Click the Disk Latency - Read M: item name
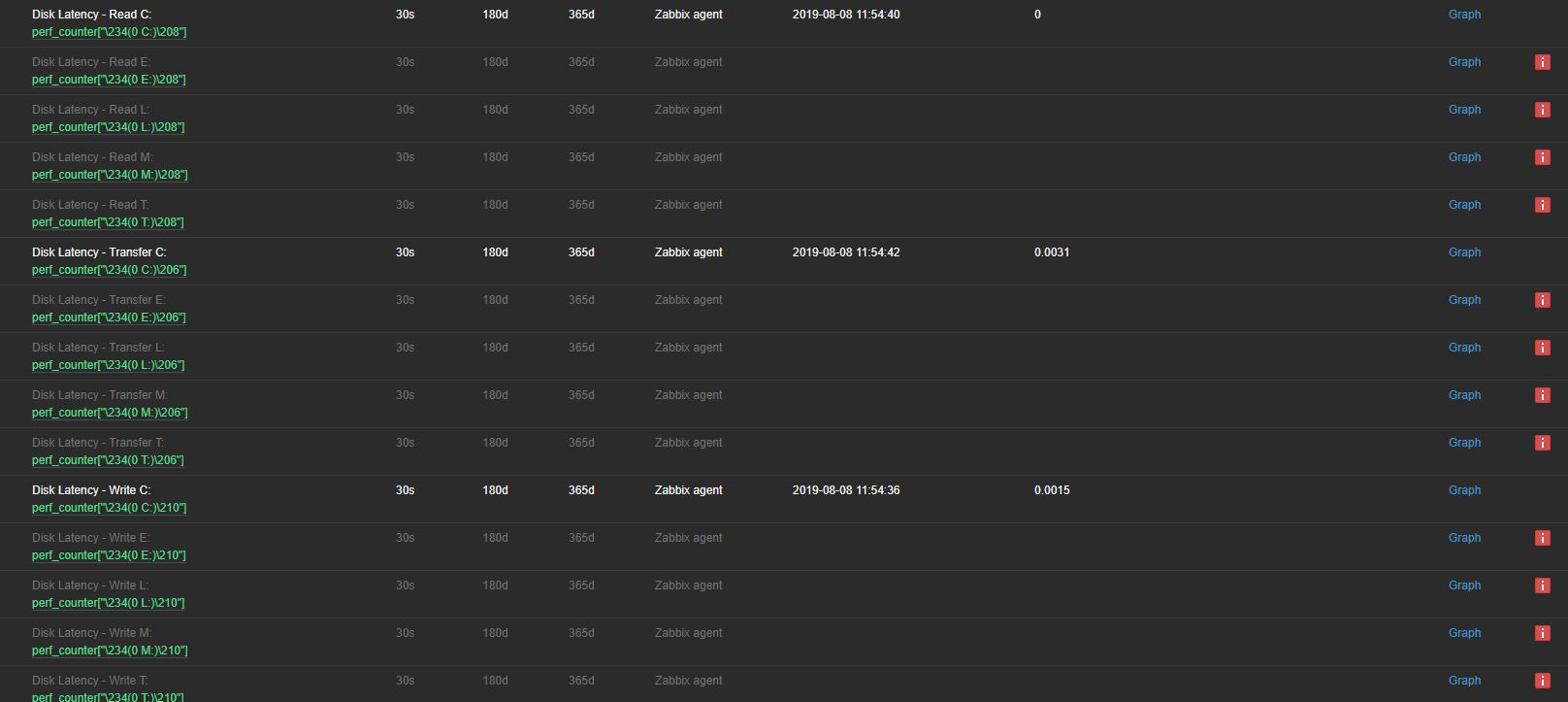This screenshot has width=1568, height=702. click(x=92, y=157)
